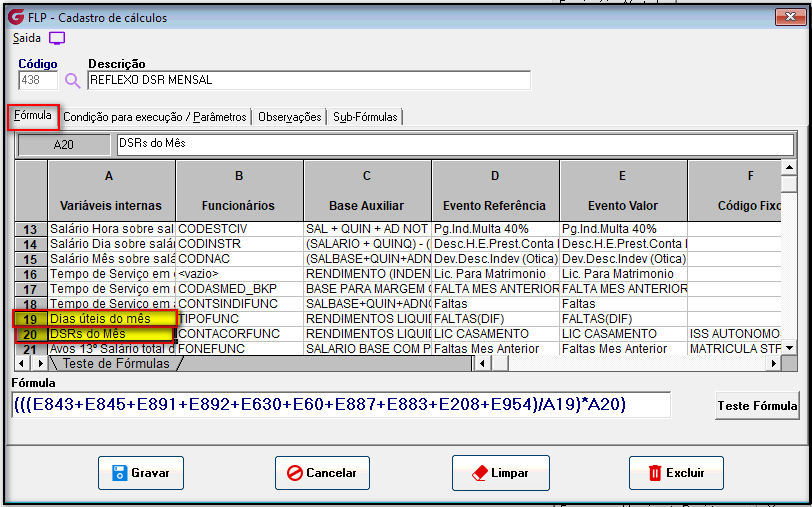812x507 pixels.
Task: Open the Observações tab
Action: [x=289, y=117]
